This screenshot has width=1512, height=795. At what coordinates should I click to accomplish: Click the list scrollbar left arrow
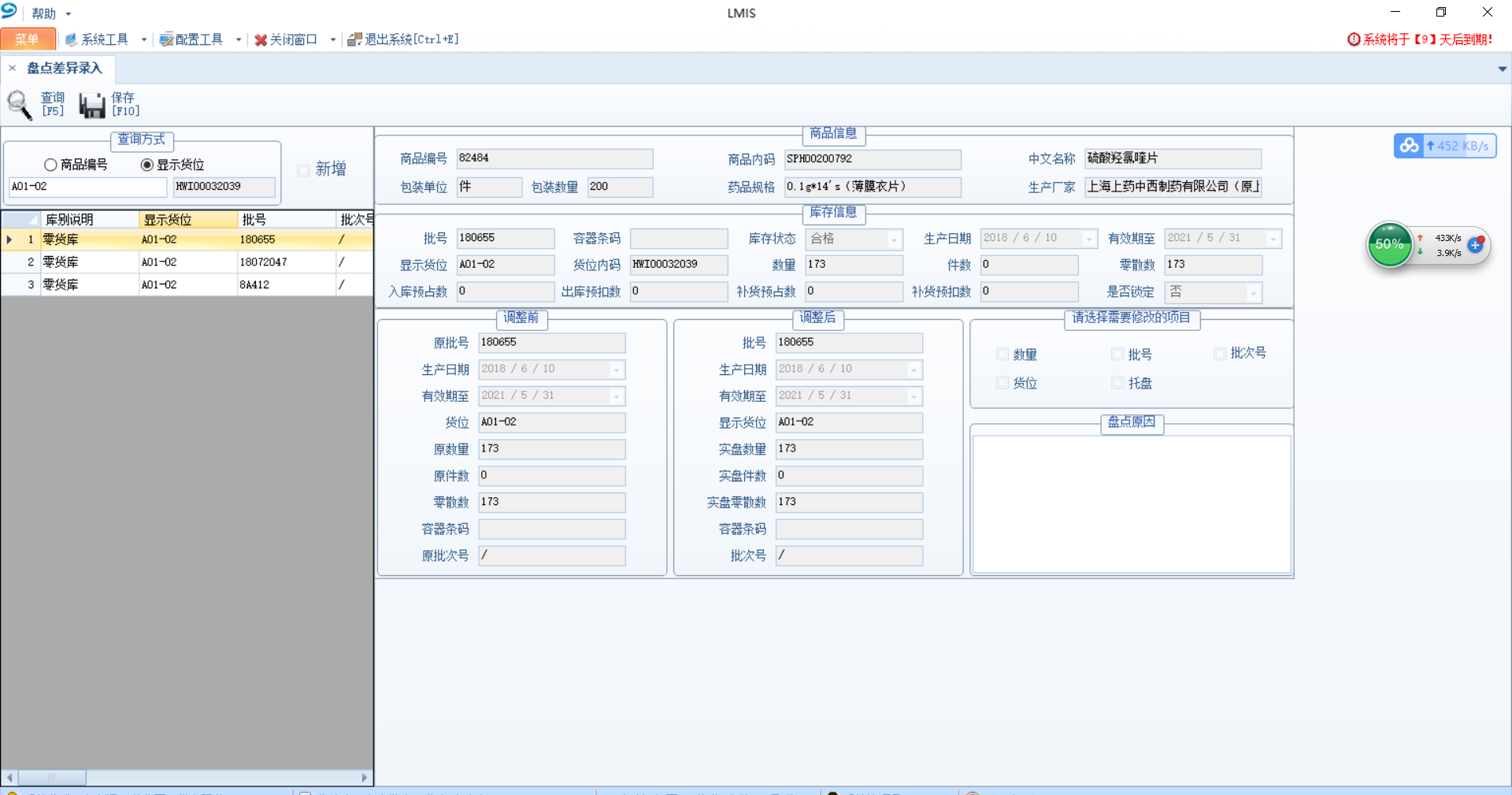click(9, 778)
